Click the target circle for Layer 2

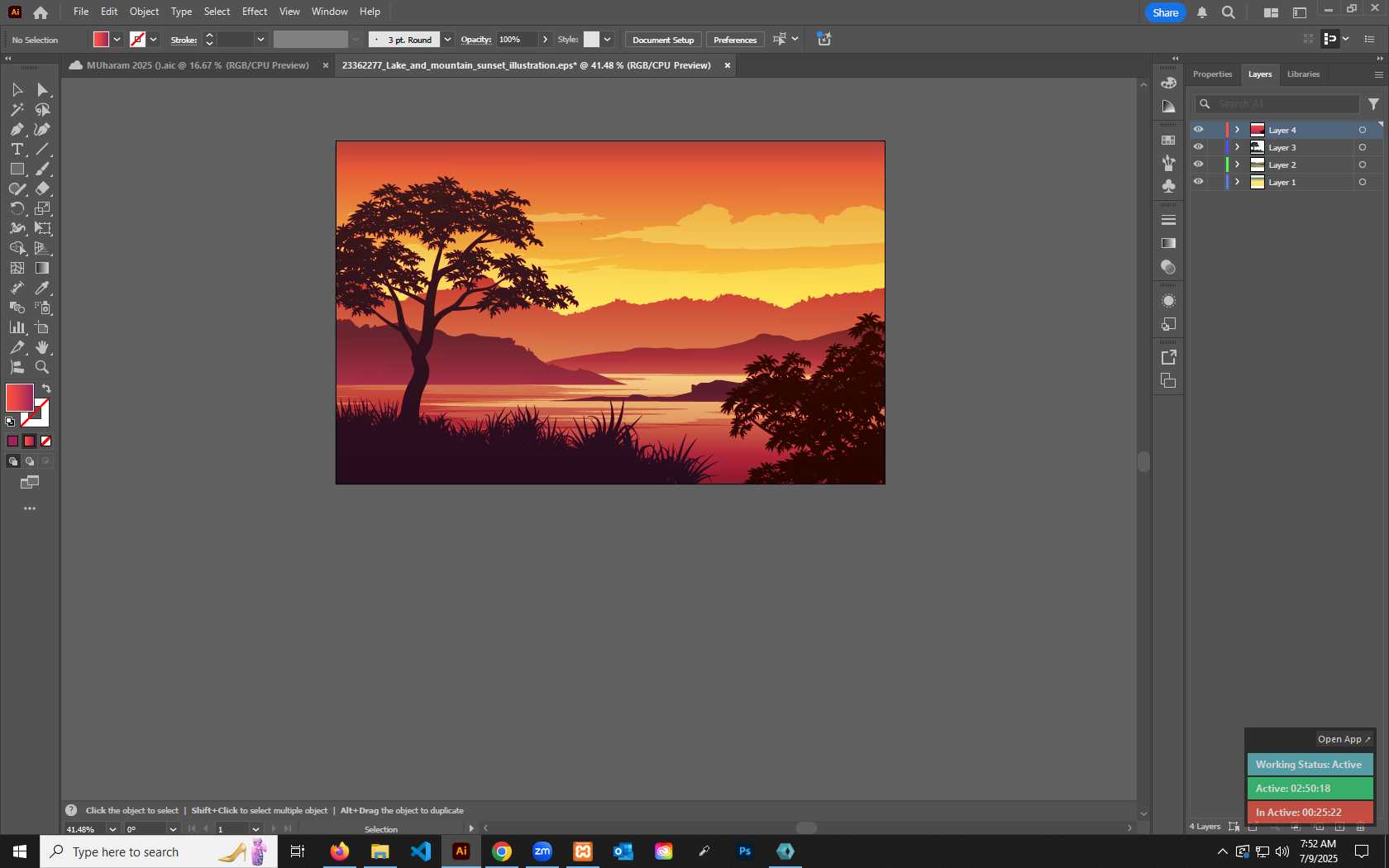click(x=1363, y=165)
